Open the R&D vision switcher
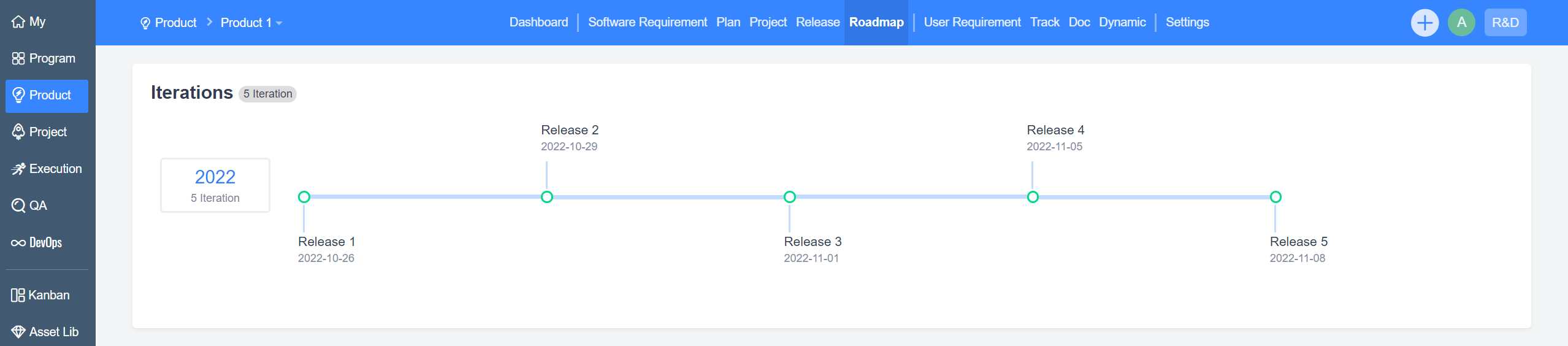Viewport: 1568px width, 346px height. 1505,23
